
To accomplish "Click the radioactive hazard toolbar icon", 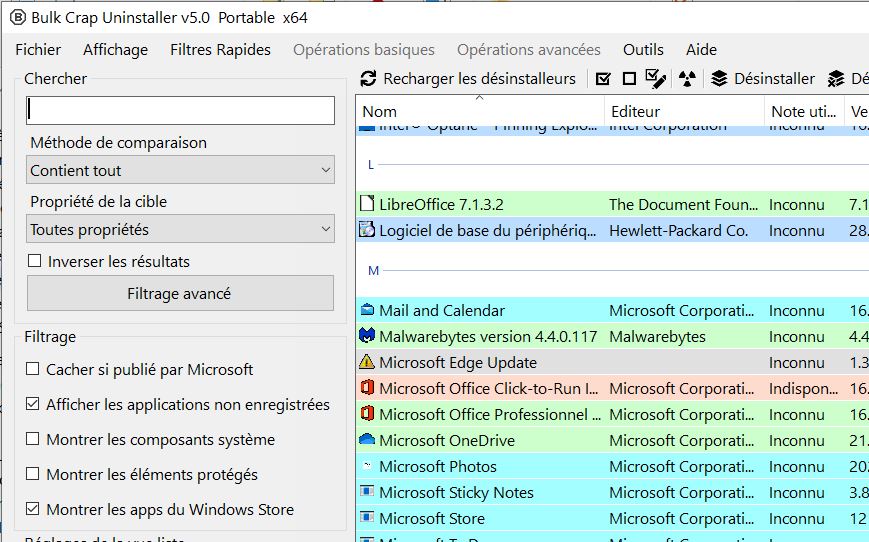I will tap(687, 79).
